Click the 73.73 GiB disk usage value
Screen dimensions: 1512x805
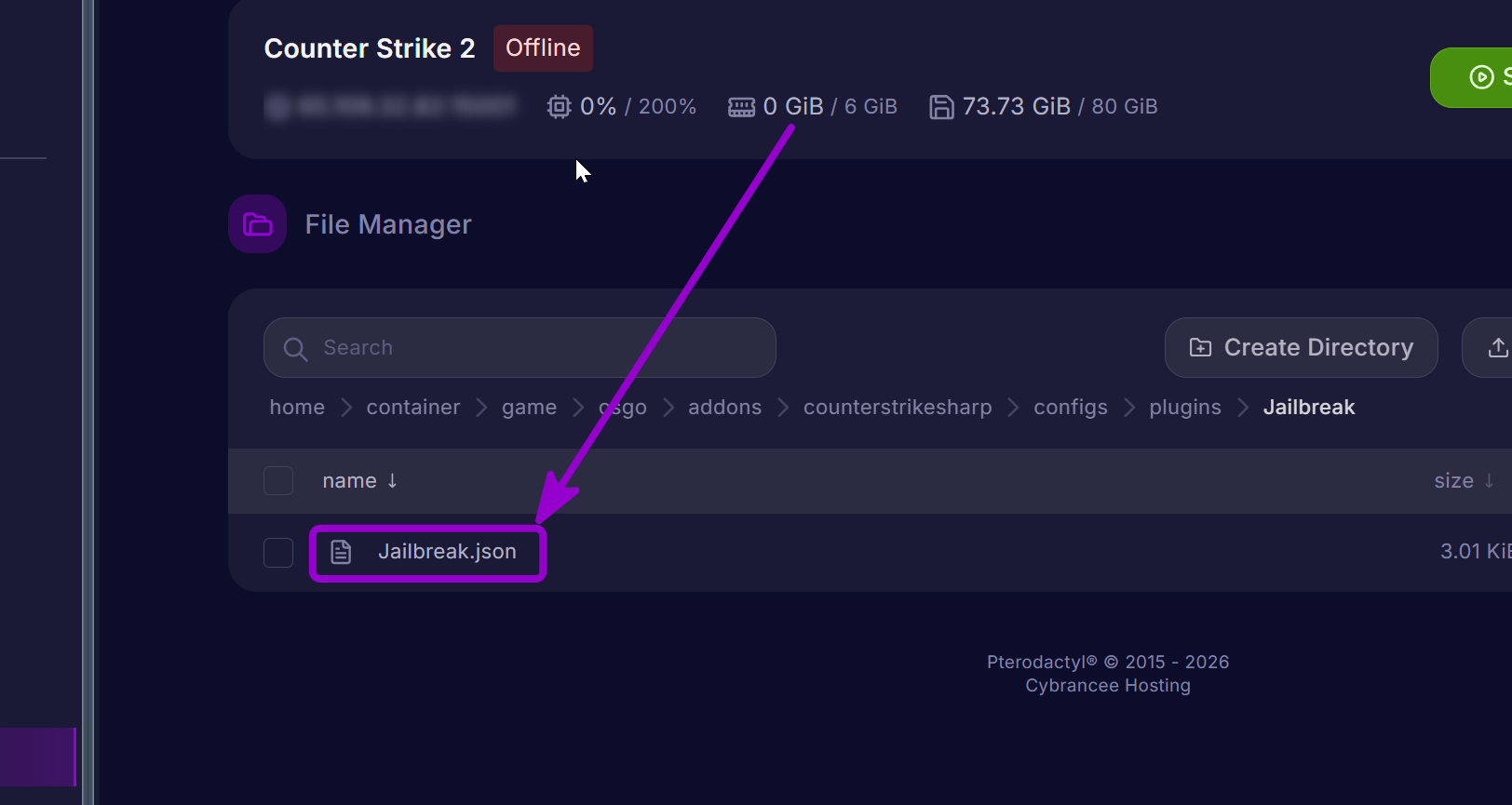pos(1017,107)
